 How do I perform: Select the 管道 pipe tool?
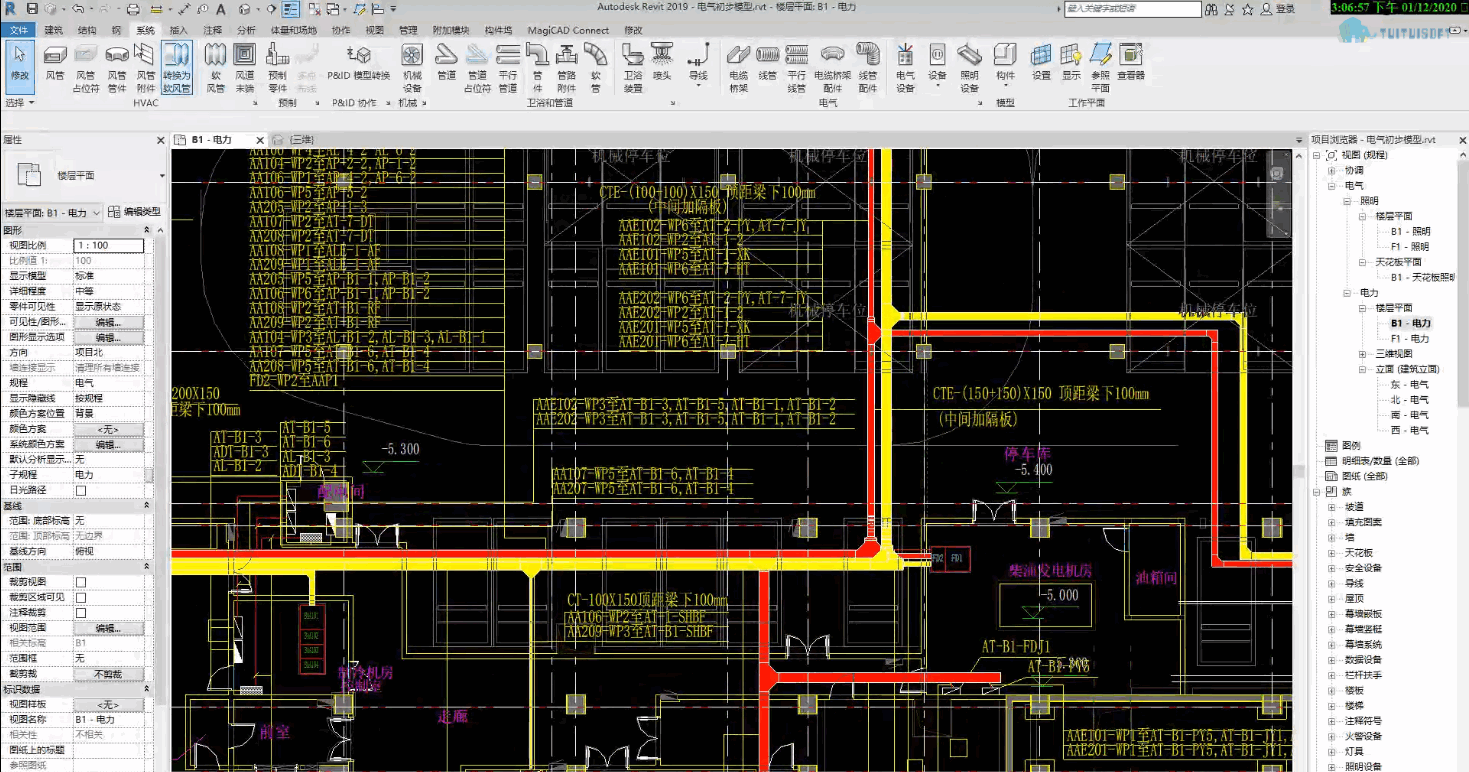coord(447,62)
